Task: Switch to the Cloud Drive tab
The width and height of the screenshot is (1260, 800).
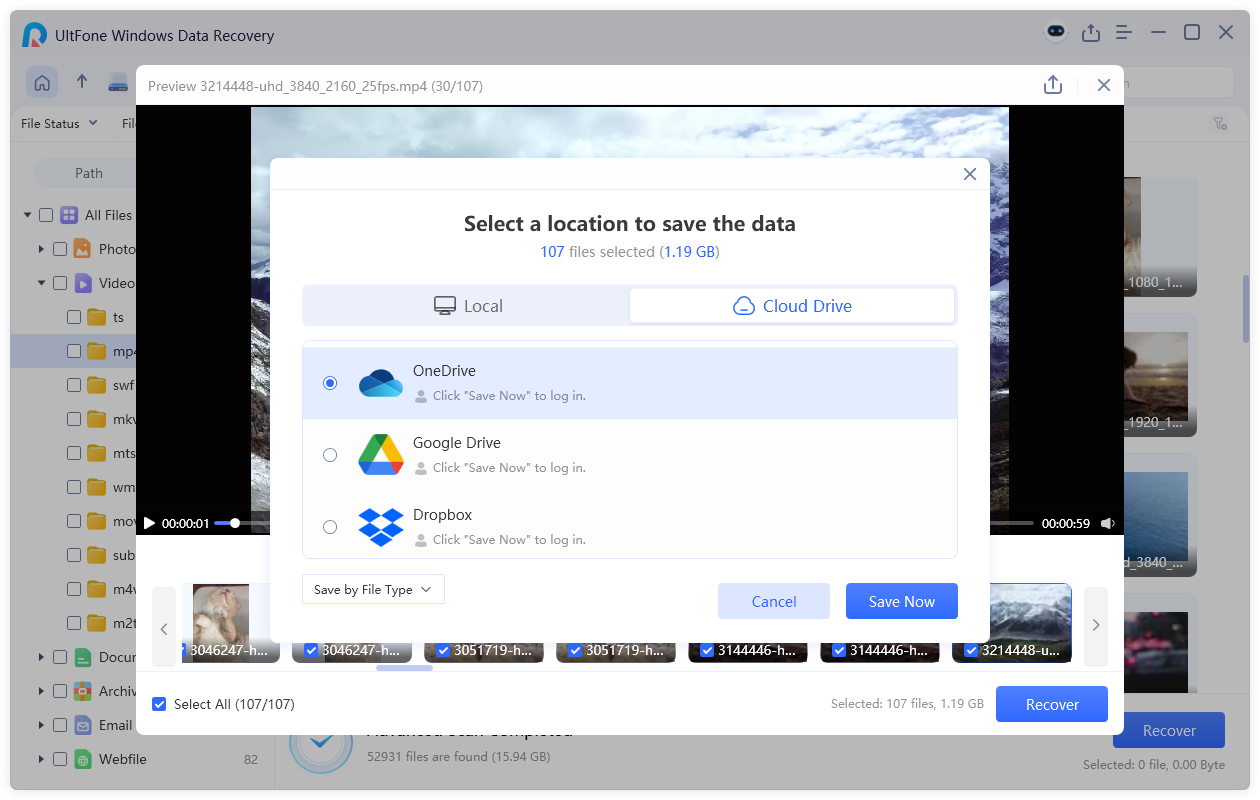Action: pos(792,306)
